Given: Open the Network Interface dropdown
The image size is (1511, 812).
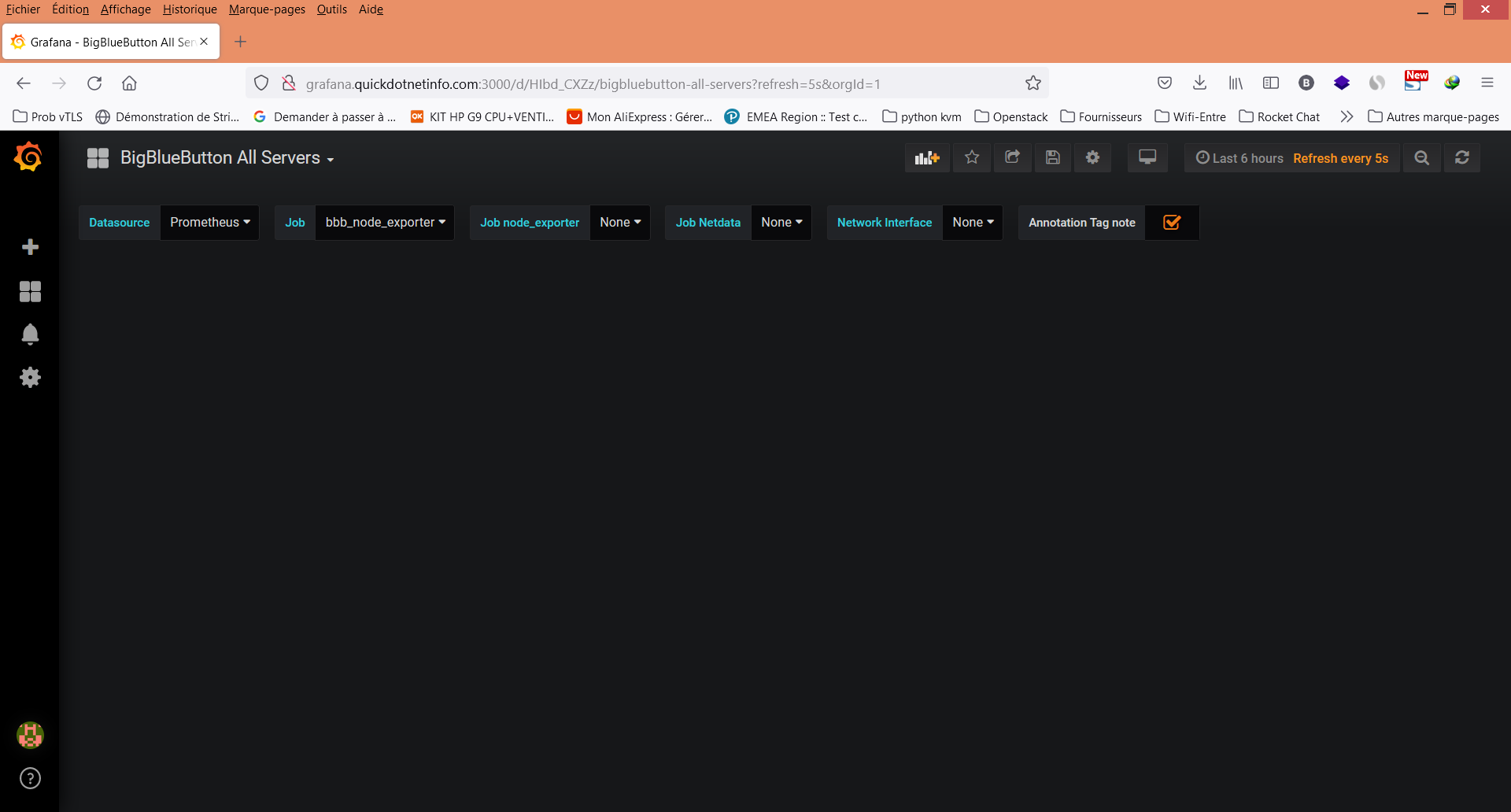Looking at the screenshot, I should [973, 223].
